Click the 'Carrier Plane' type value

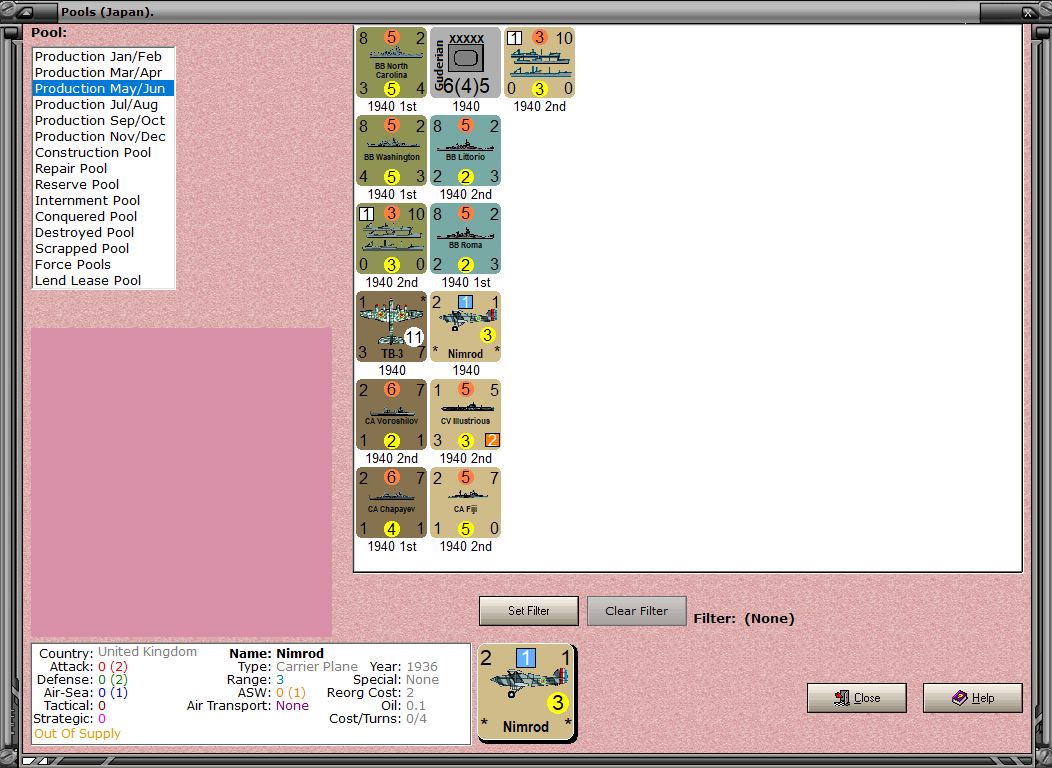pyautogui.click(x=317, y=667)
